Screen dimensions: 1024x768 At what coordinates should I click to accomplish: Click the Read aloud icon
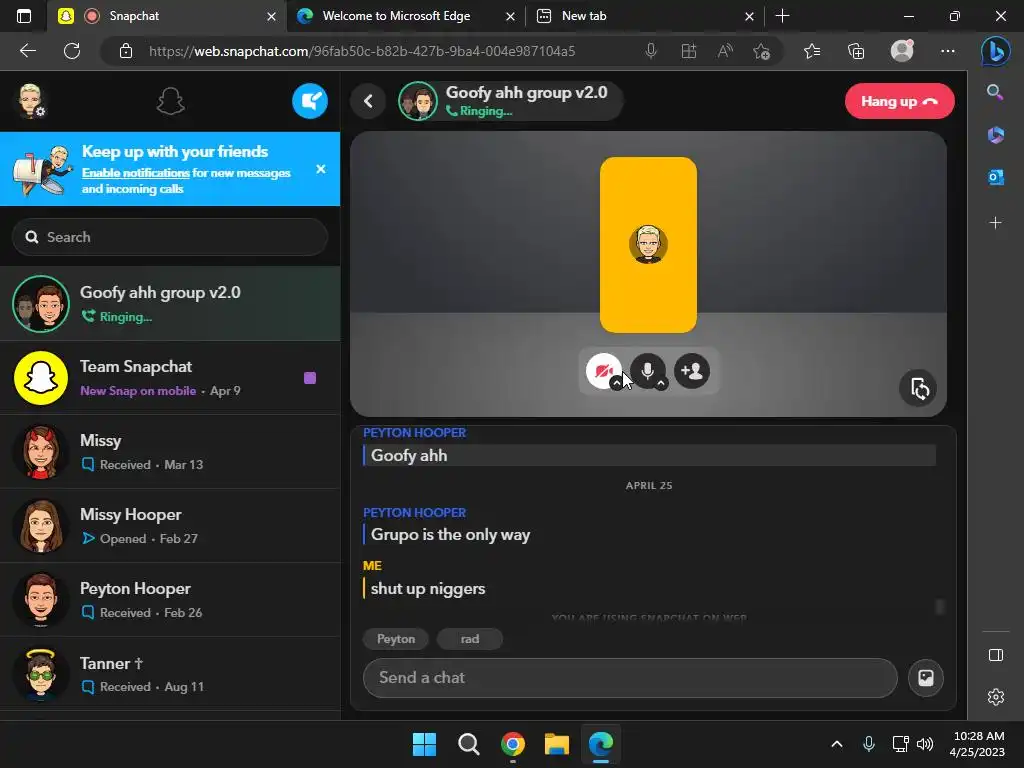point(725,51)
